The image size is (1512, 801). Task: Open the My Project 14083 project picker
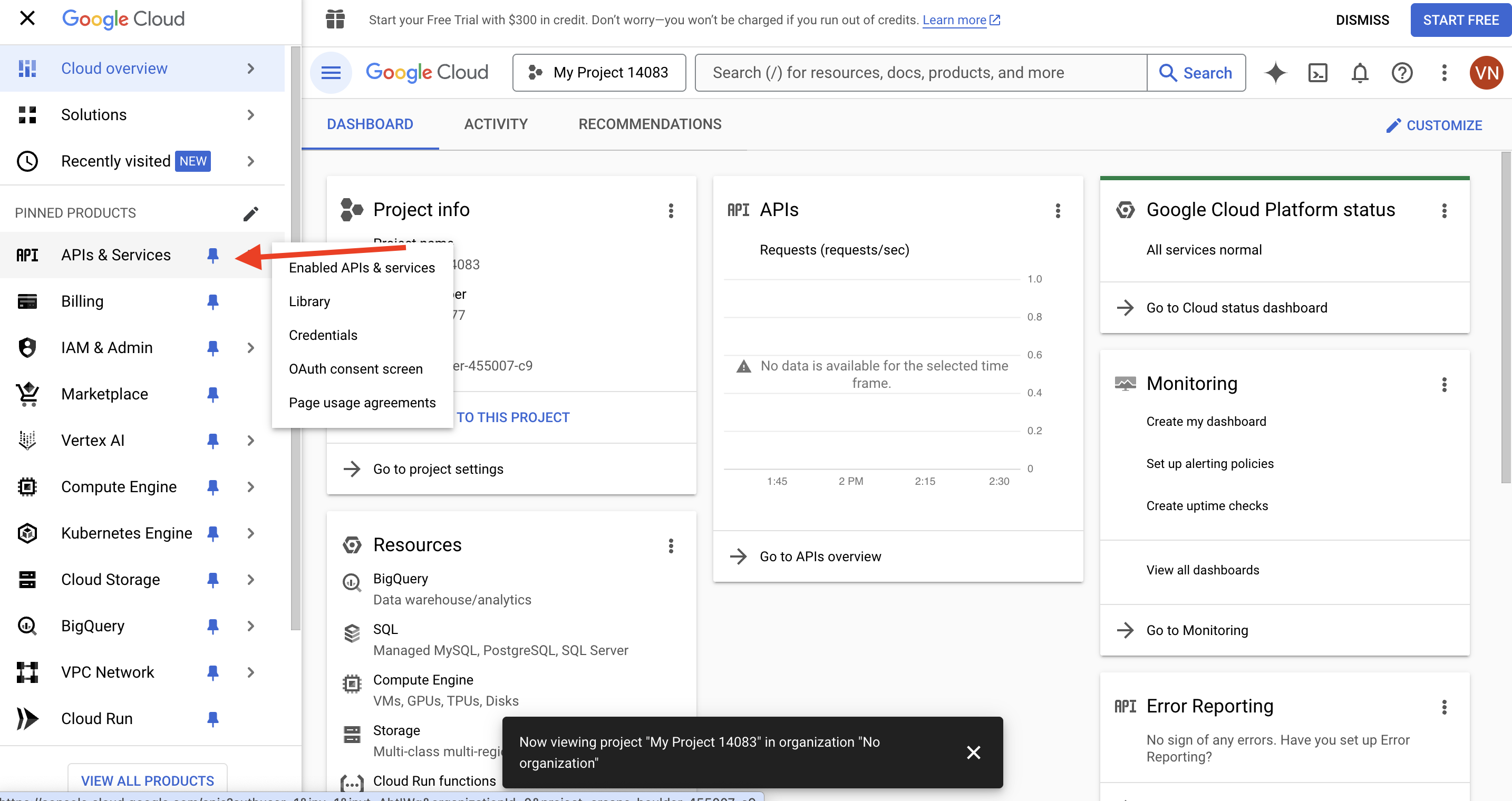tap(599, 73)
